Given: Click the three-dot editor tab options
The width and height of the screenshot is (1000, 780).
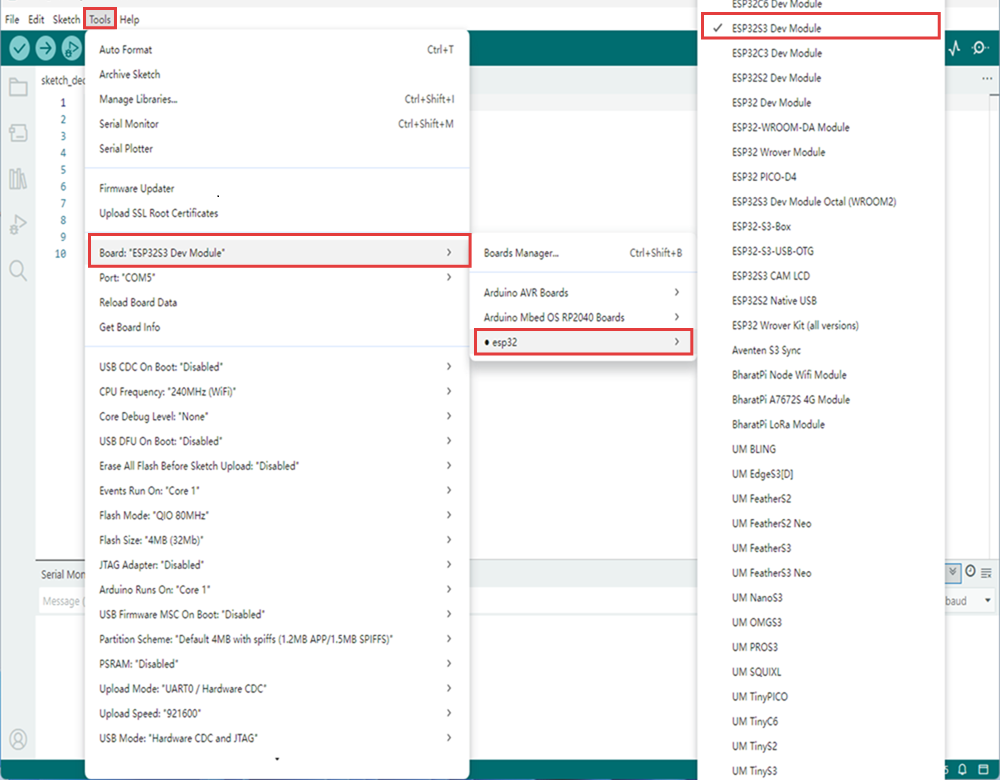Looking at the screenshot, I should [x=987, y=78].
